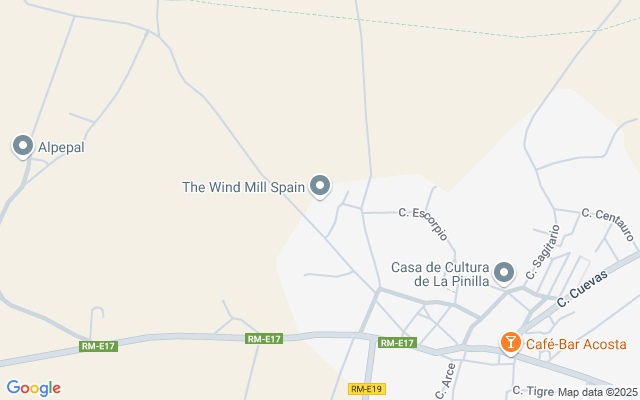640x400 pixels.
Task: Click the leftmost RM-E17 road shield
Action: pyautogui.click(x=98, y=346)
